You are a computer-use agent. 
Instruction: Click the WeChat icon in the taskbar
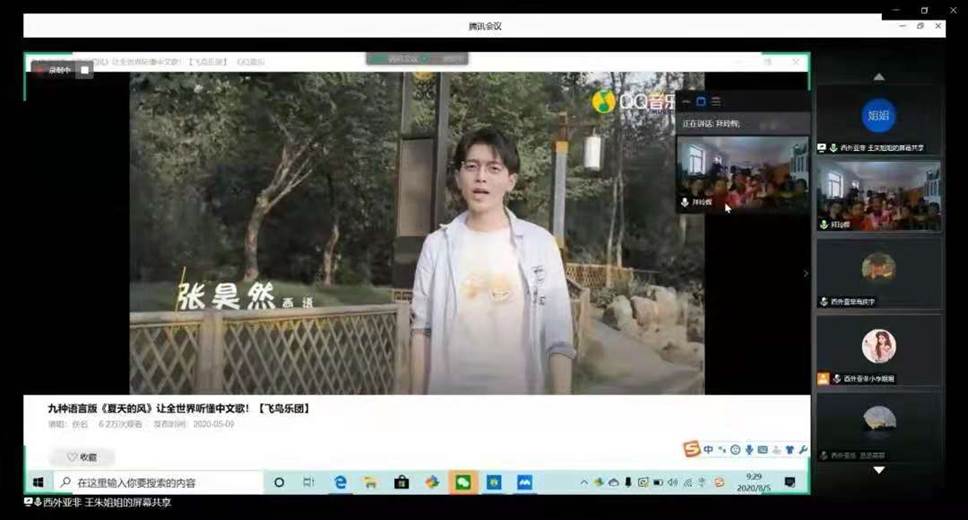point(463,482)
